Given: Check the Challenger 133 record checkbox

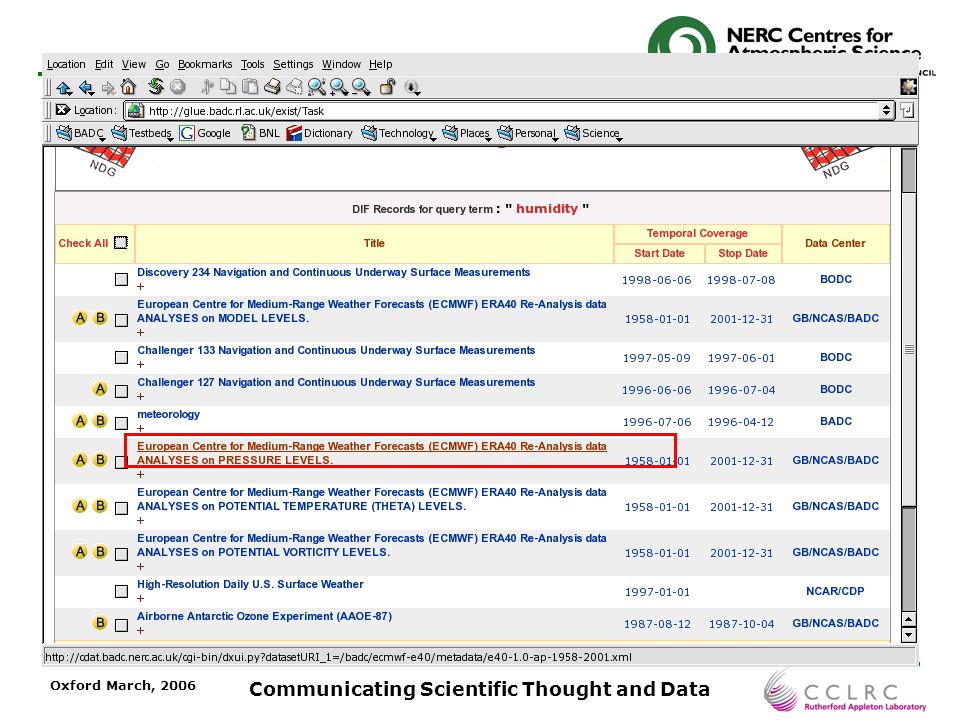Looking at the screenshot, I should 121,358.
